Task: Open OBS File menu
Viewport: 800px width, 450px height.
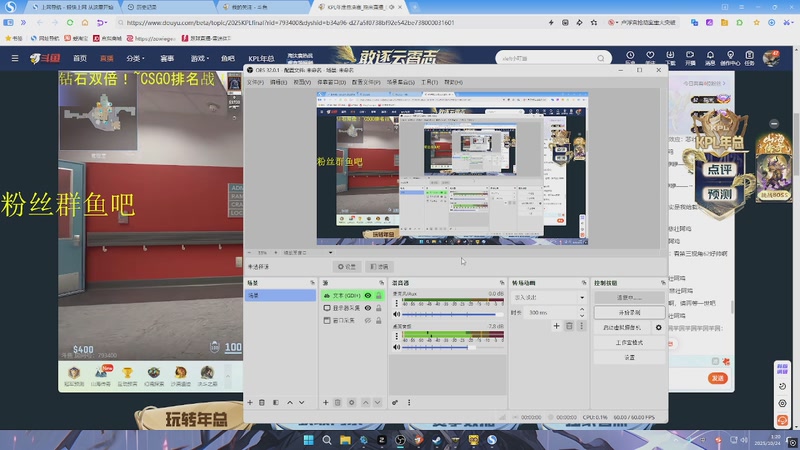Action: click(x=255, y=82)
